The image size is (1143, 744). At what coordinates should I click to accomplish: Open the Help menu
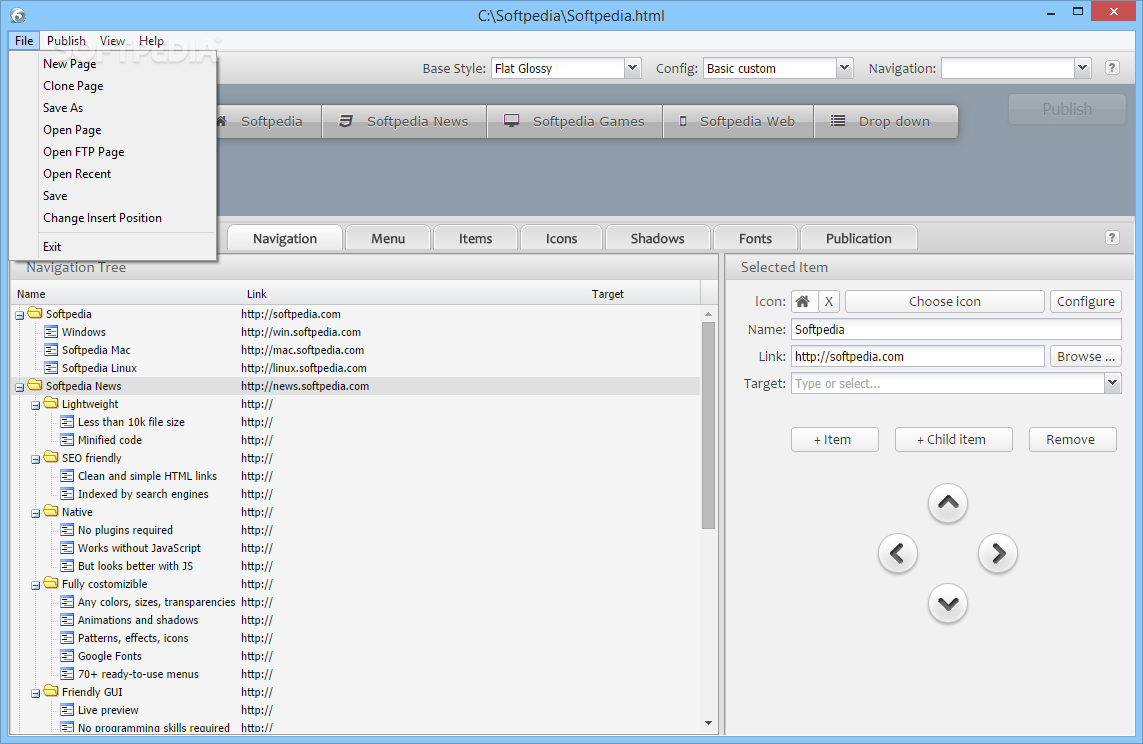pyautogui.click(x=152, y=41)
